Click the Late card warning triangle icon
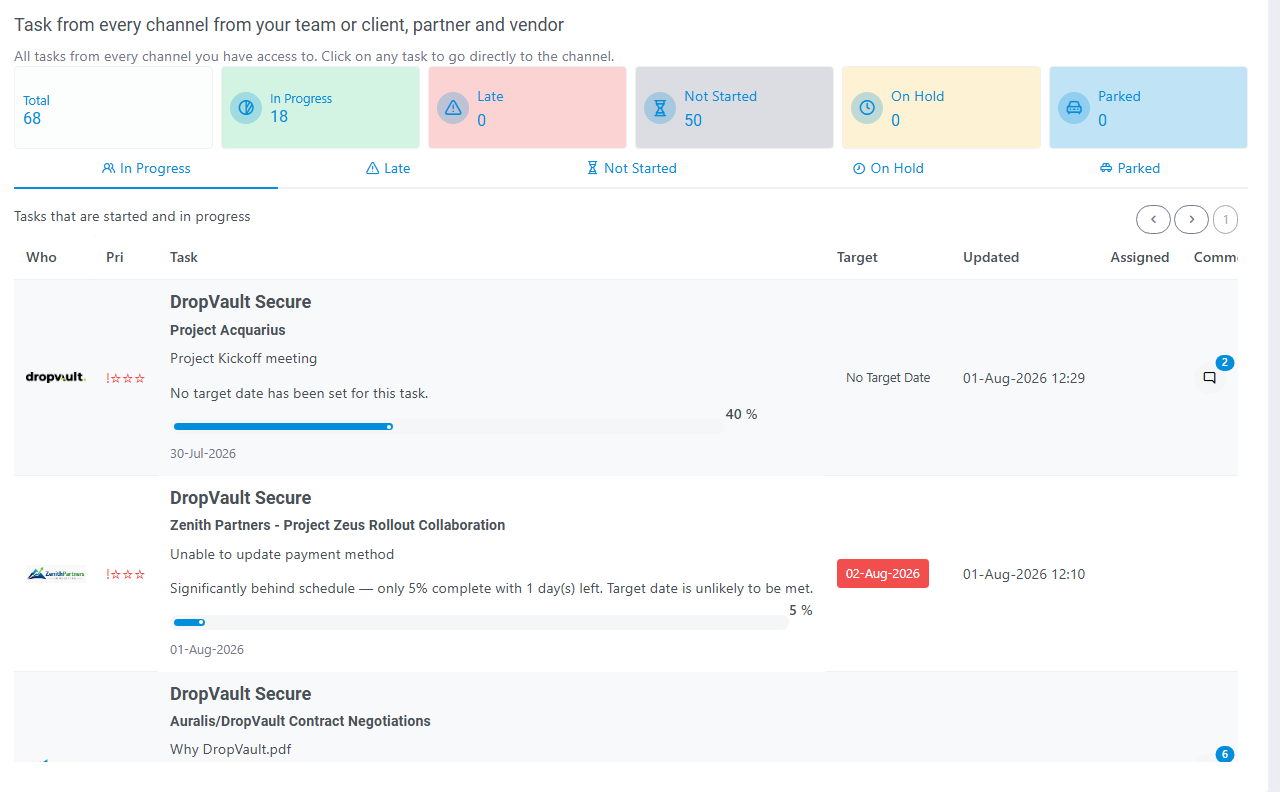Viewport: 1280px width, 792px height. 453,108
